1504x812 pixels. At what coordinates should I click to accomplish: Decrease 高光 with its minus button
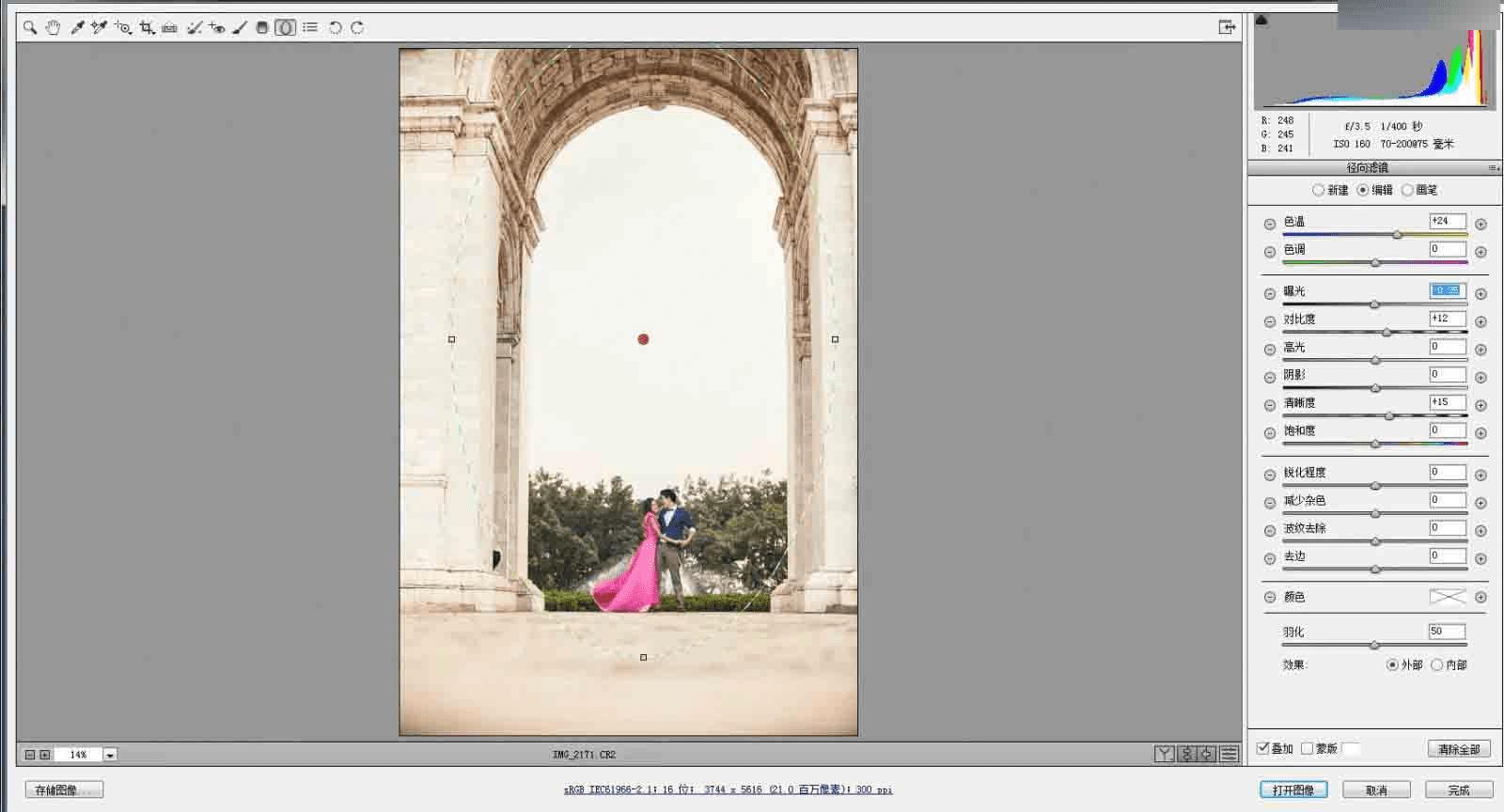pos(1270,350)
